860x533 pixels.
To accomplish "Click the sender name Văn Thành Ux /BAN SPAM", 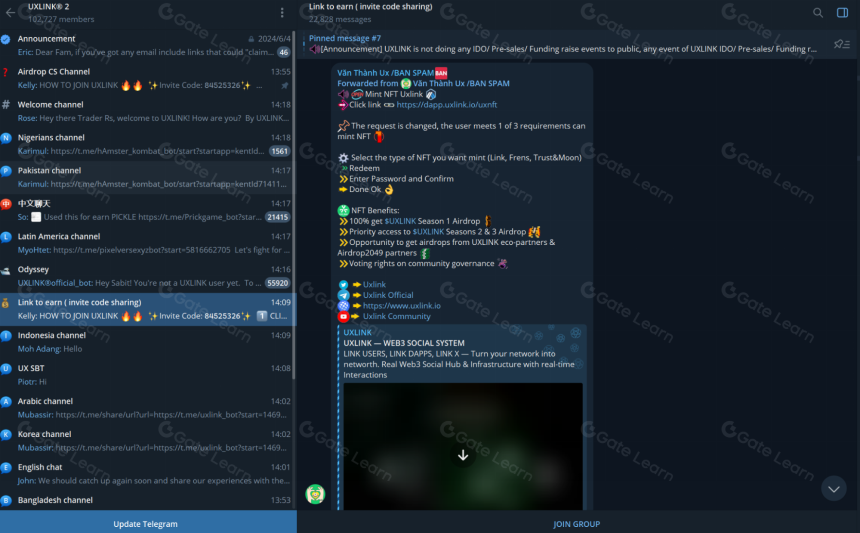I will pyautogui.click(x=385, y=72).
